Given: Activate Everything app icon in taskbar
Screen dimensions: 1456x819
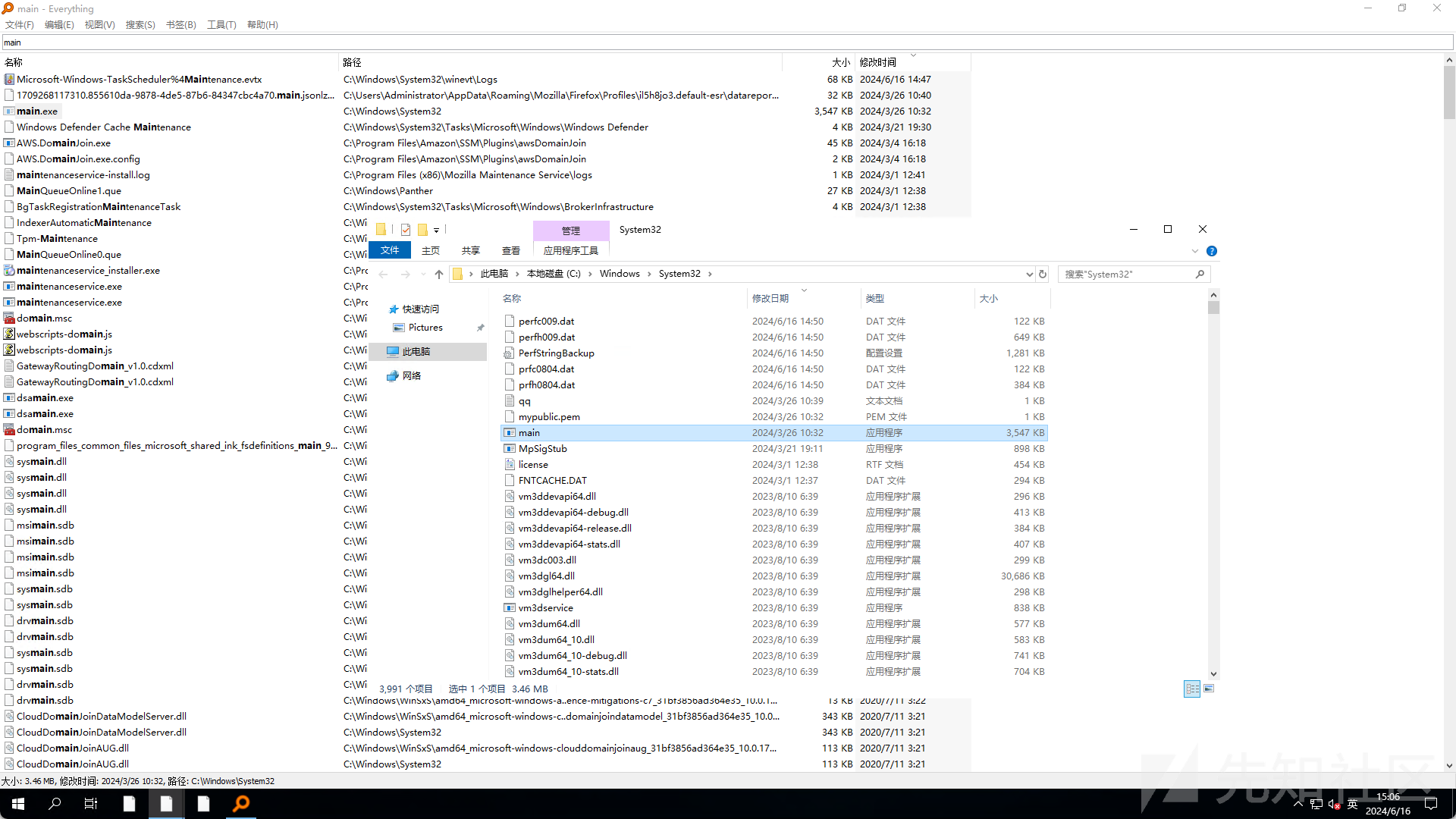Looking at the screenshot, I should [x=240, y=804].
